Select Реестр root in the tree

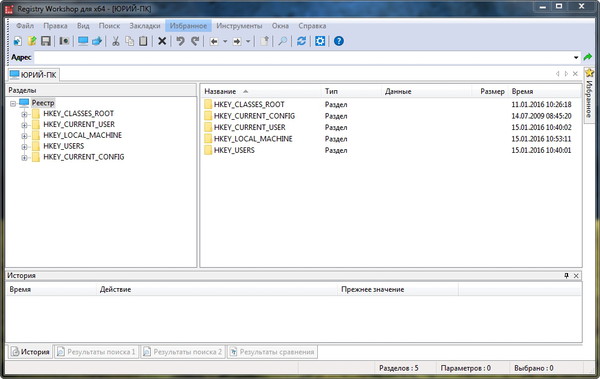[43, 103]
